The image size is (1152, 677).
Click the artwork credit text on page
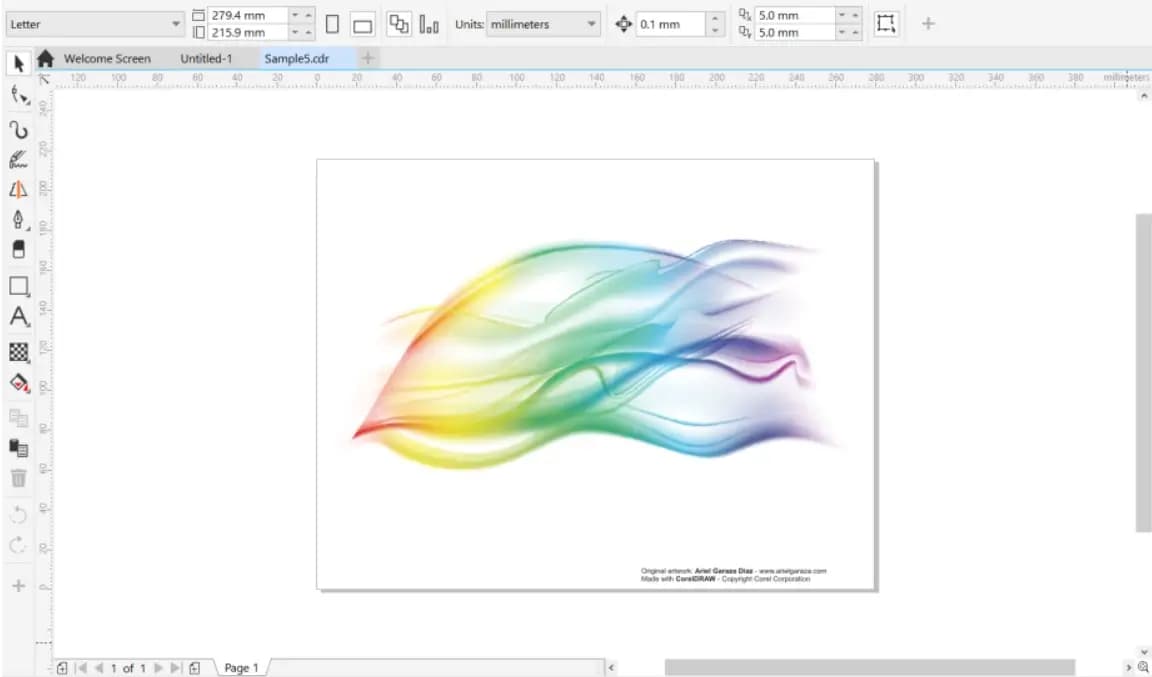click(x=733, y=575)
